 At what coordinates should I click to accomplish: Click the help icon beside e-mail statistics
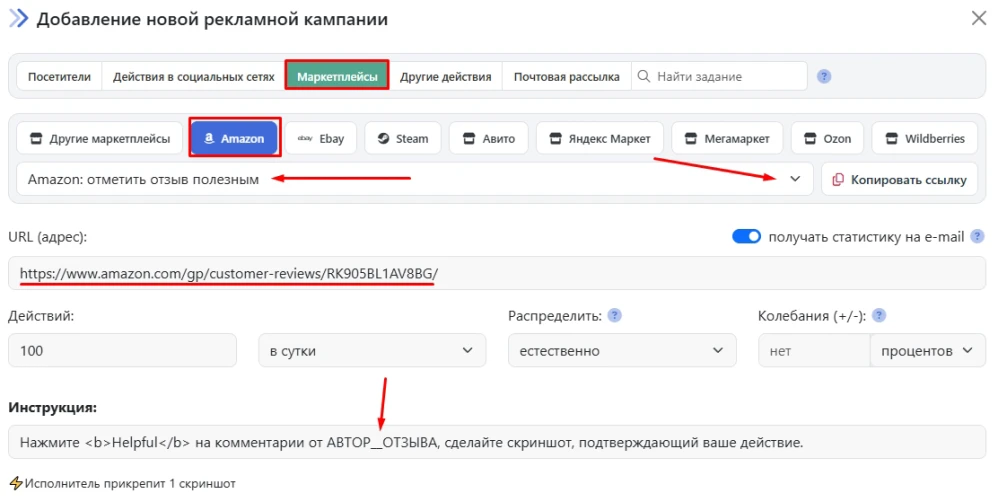[x=977, y=237]
